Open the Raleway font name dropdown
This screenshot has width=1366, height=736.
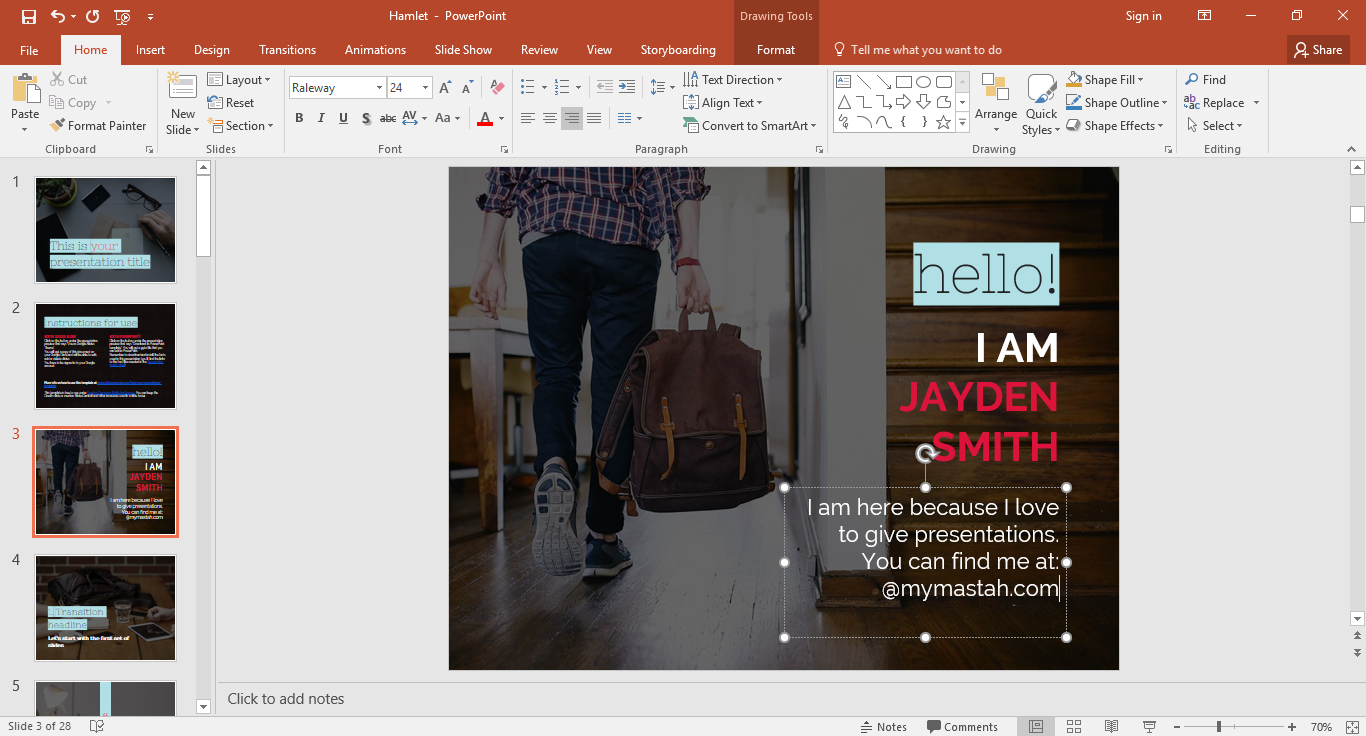coord(379,88)
